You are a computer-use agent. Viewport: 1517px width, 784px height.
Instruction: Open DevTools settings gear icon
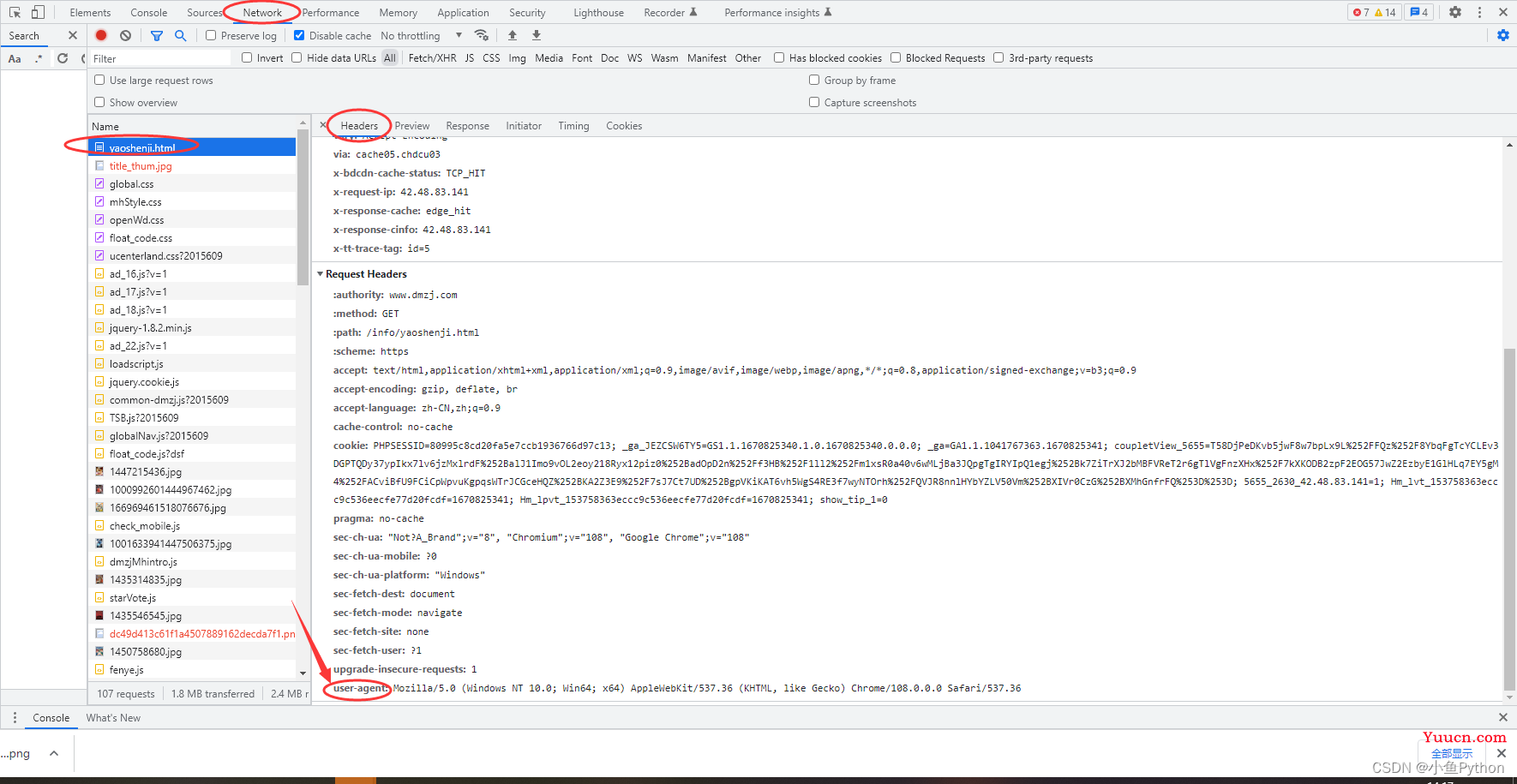(x=1455, y=12)
